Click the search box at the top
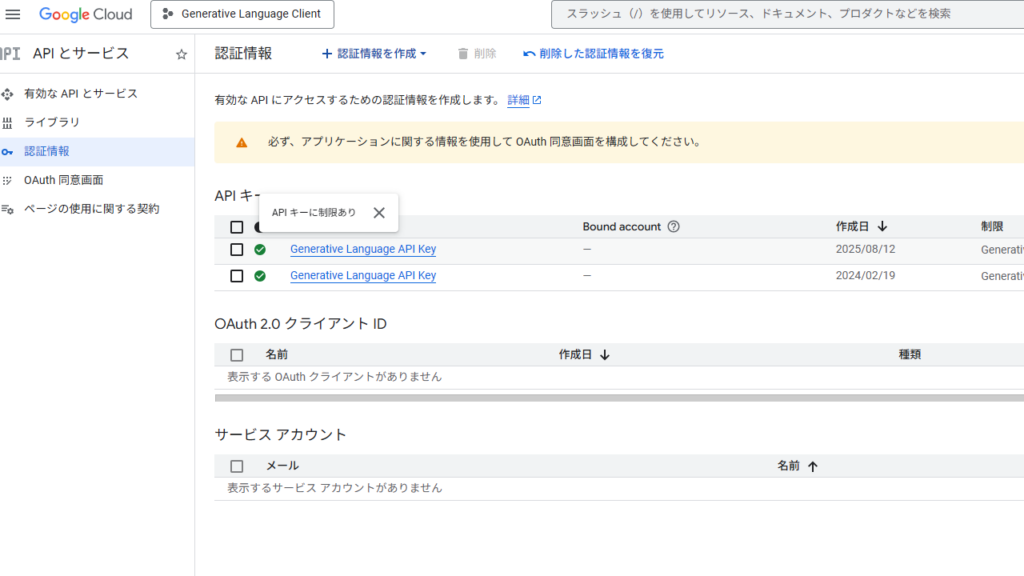Viewport: 1024px width, 576px height. (x=788, y=14)
